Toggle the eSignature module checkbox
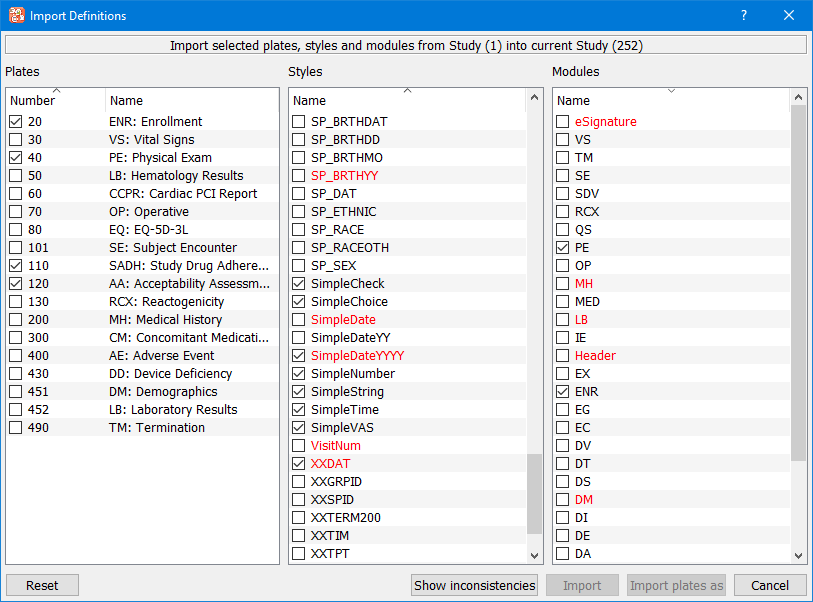 click(563, 122)
